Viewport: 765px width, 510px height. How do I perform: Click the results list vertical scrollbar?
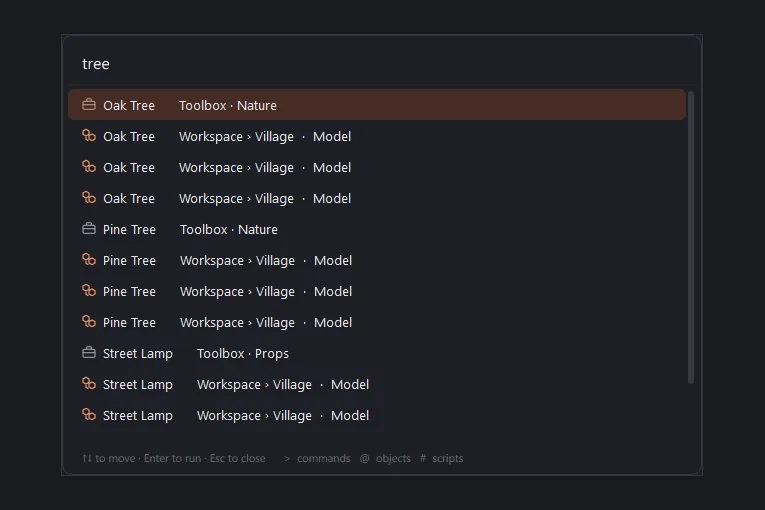pos(690,237)
